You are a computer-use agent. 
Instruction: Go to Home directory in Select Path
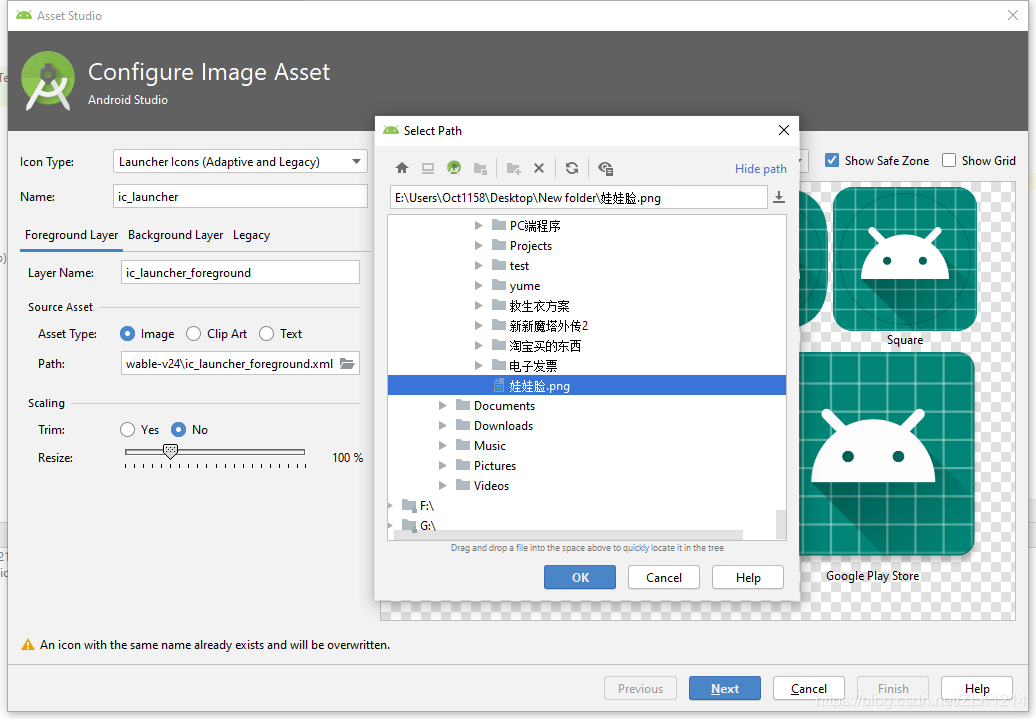point(402,168)
